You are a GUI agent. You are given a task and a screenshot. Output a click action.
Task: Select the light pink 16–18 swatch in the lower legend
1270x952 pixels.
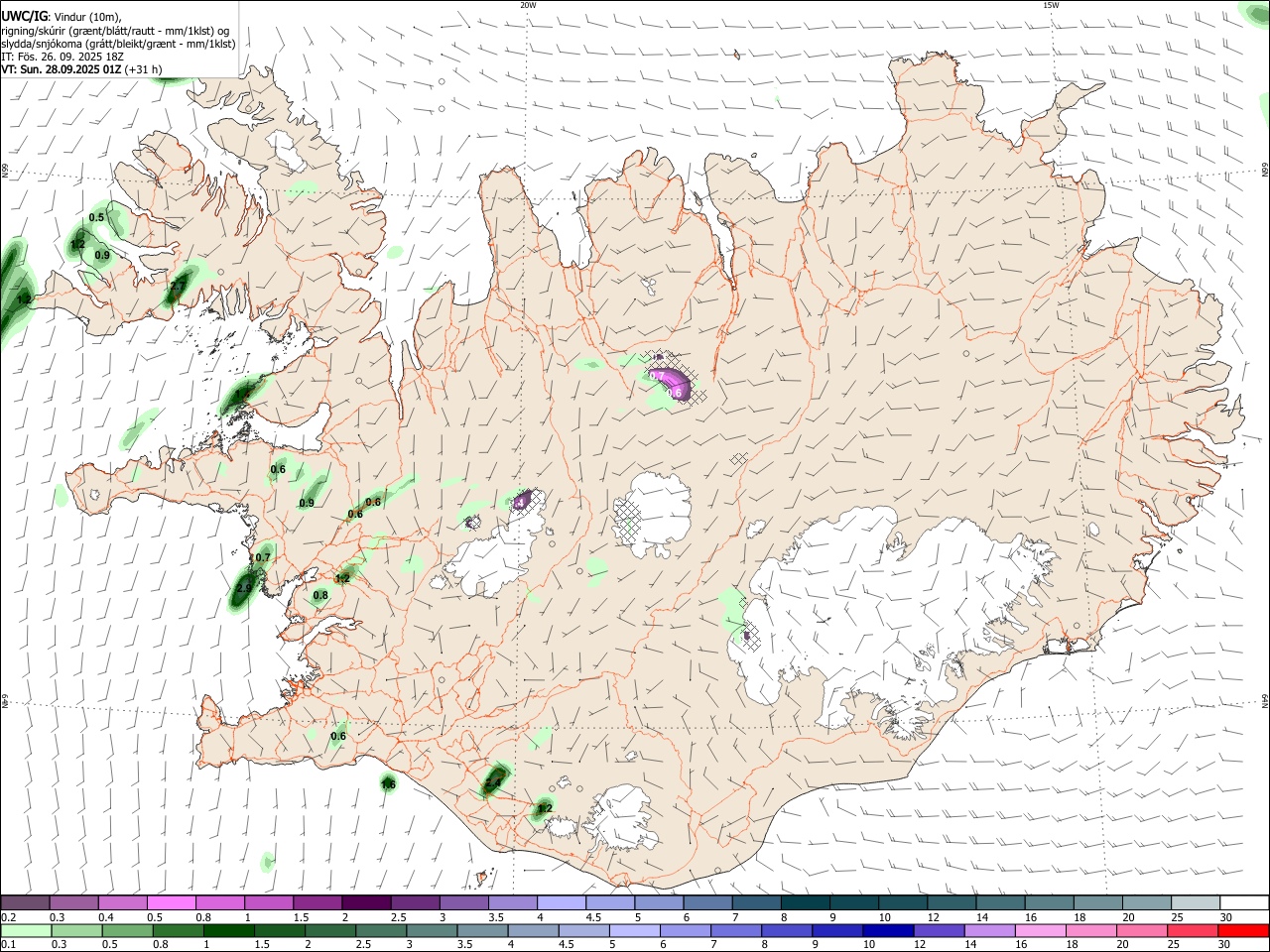point(1041,930)
